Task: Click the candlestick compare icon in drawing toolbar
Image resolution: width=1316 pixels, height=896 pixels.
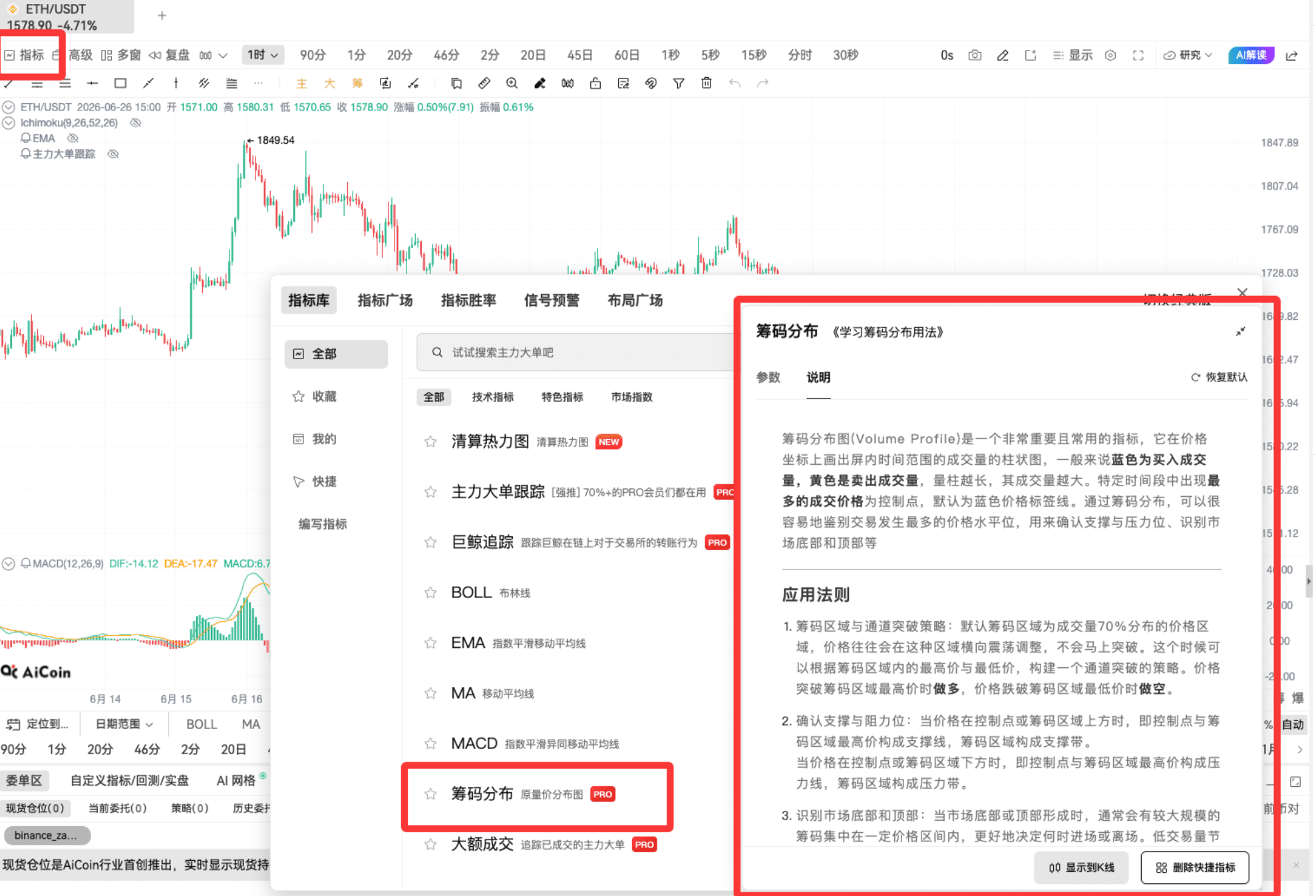Action: [568, 83]
